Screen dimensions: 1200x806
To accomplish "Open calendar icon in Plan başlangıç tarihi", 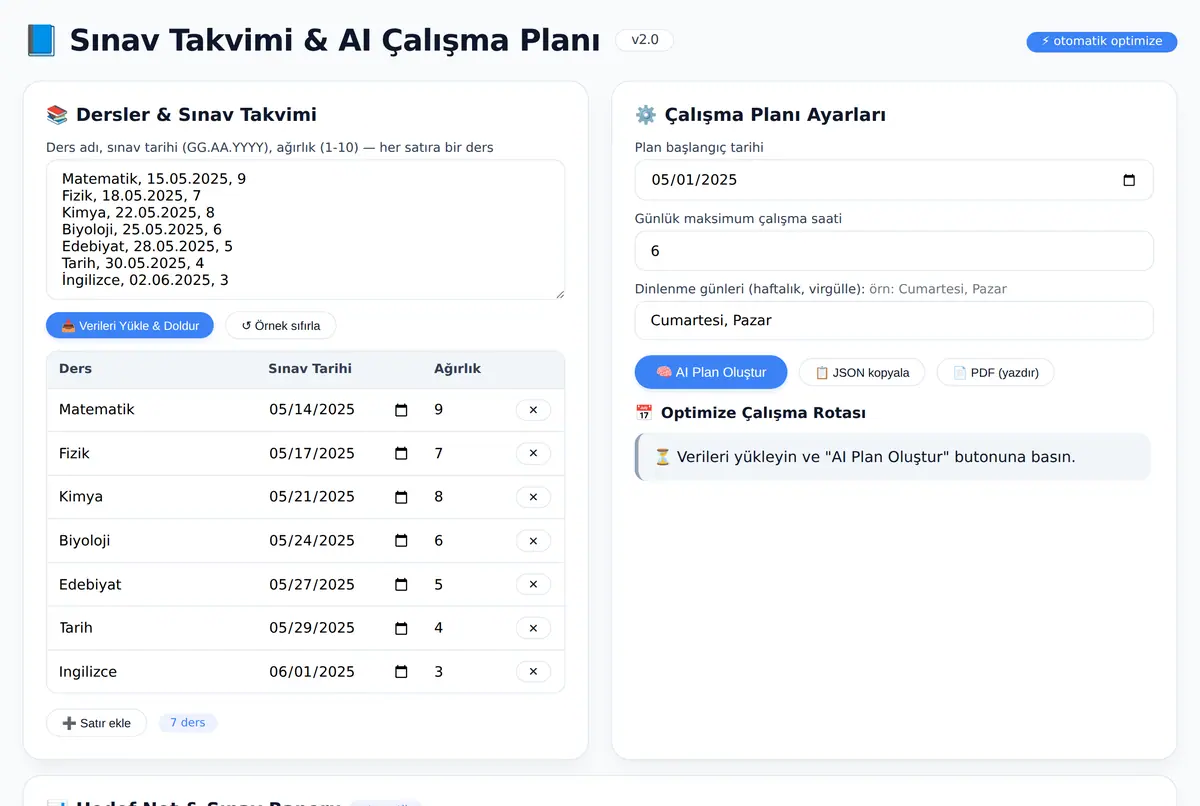I will point(1129,180).
